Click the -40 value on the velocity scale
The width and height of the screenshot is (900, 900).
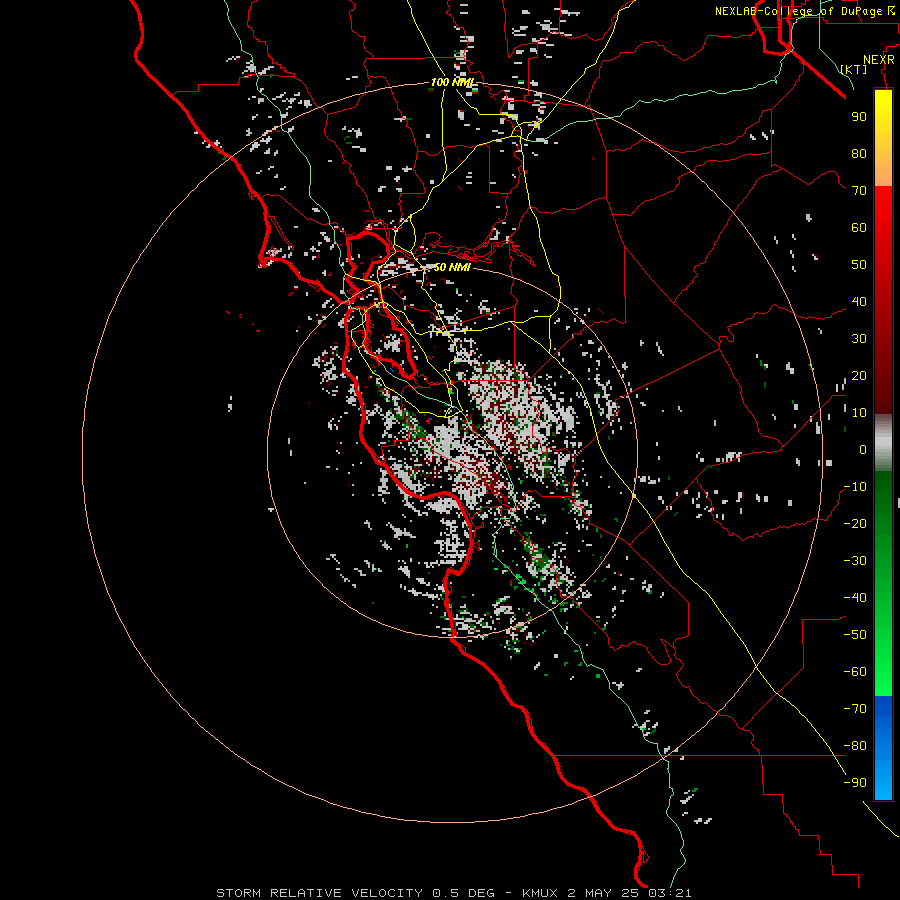[x=855, y=598]
